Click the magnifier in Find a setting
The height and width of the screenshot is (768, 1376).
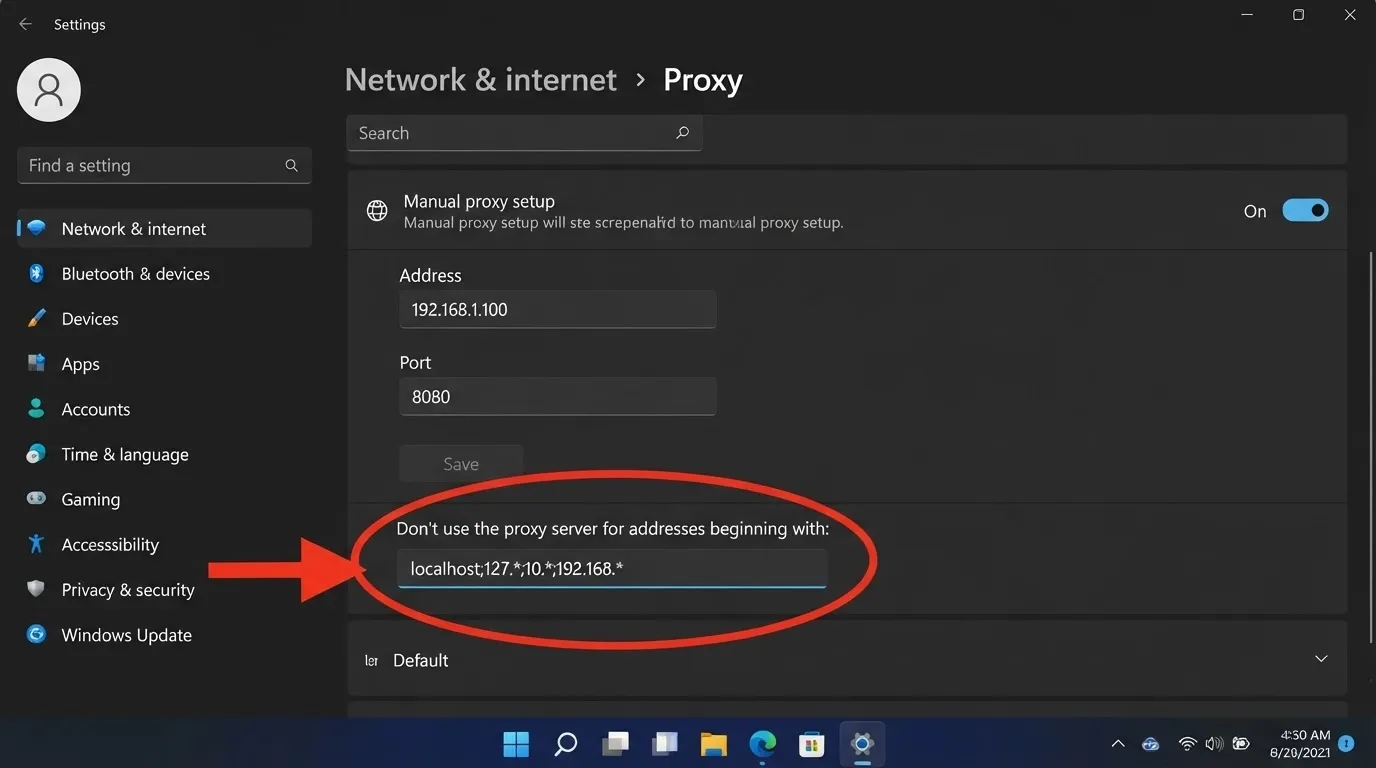click(291, 166)
